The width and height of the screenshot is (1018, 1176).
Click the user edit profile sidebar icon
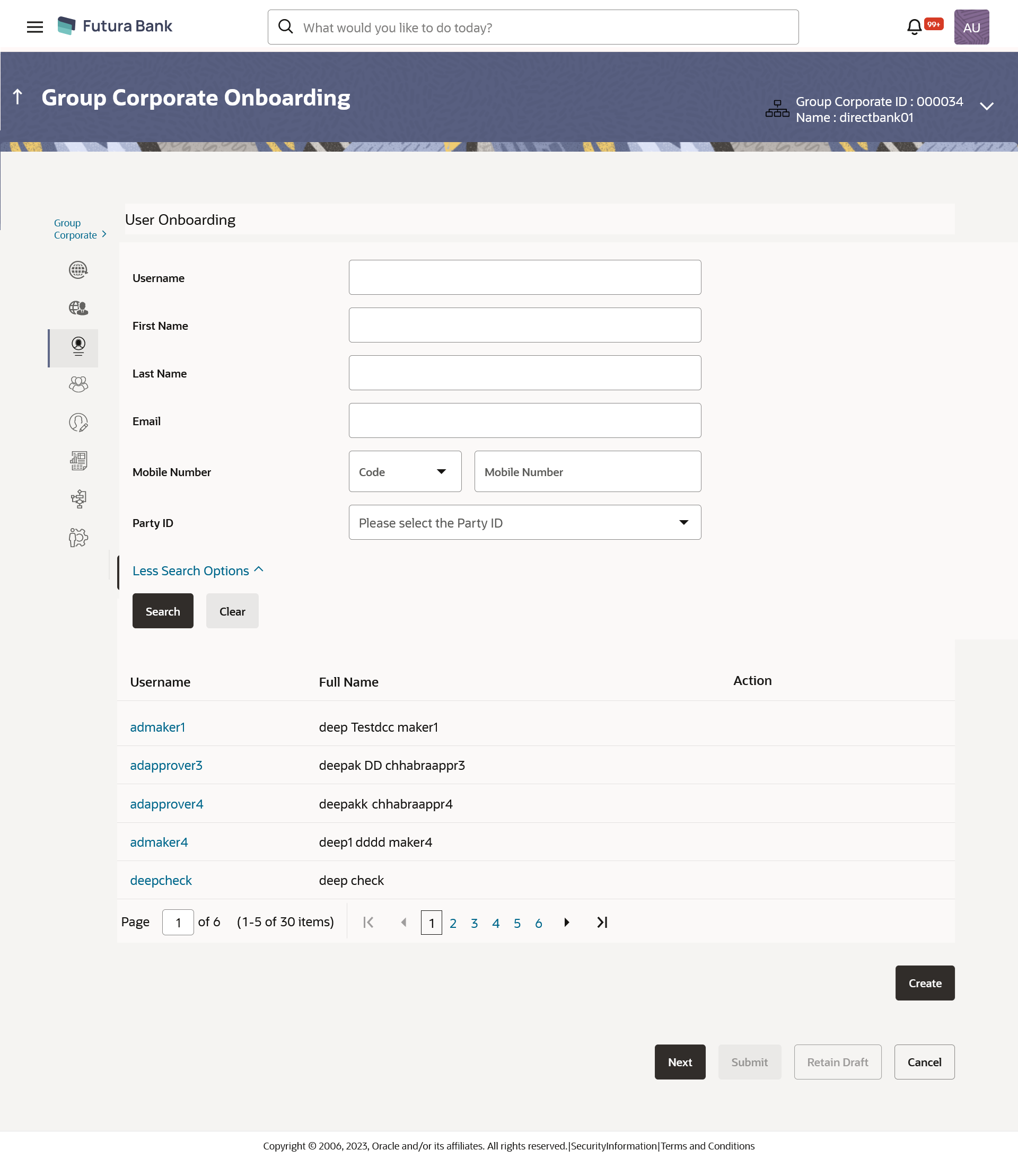(x=78, y=423)
